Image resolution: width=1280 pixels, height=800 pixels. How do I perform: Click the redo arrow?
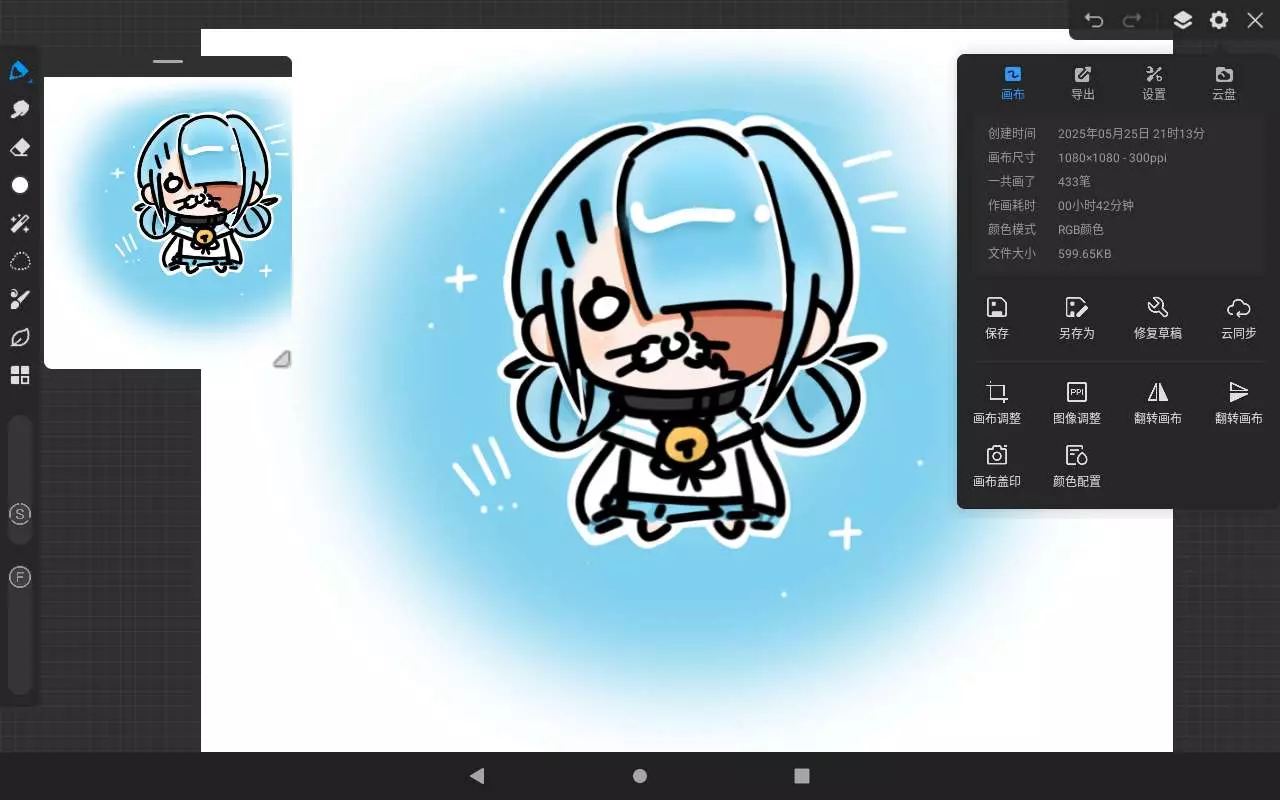1132,20
